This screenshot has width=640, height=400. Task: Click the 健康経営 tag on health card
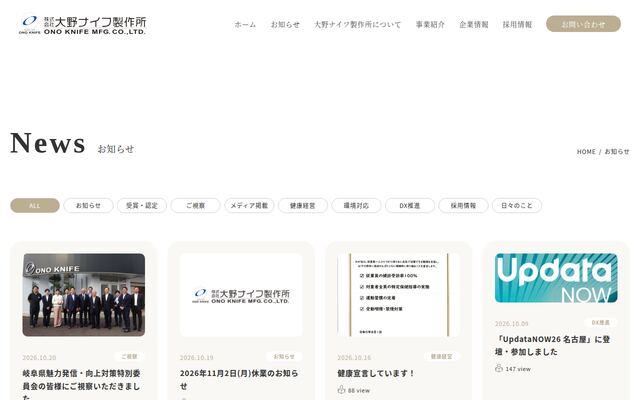[442, 356]
